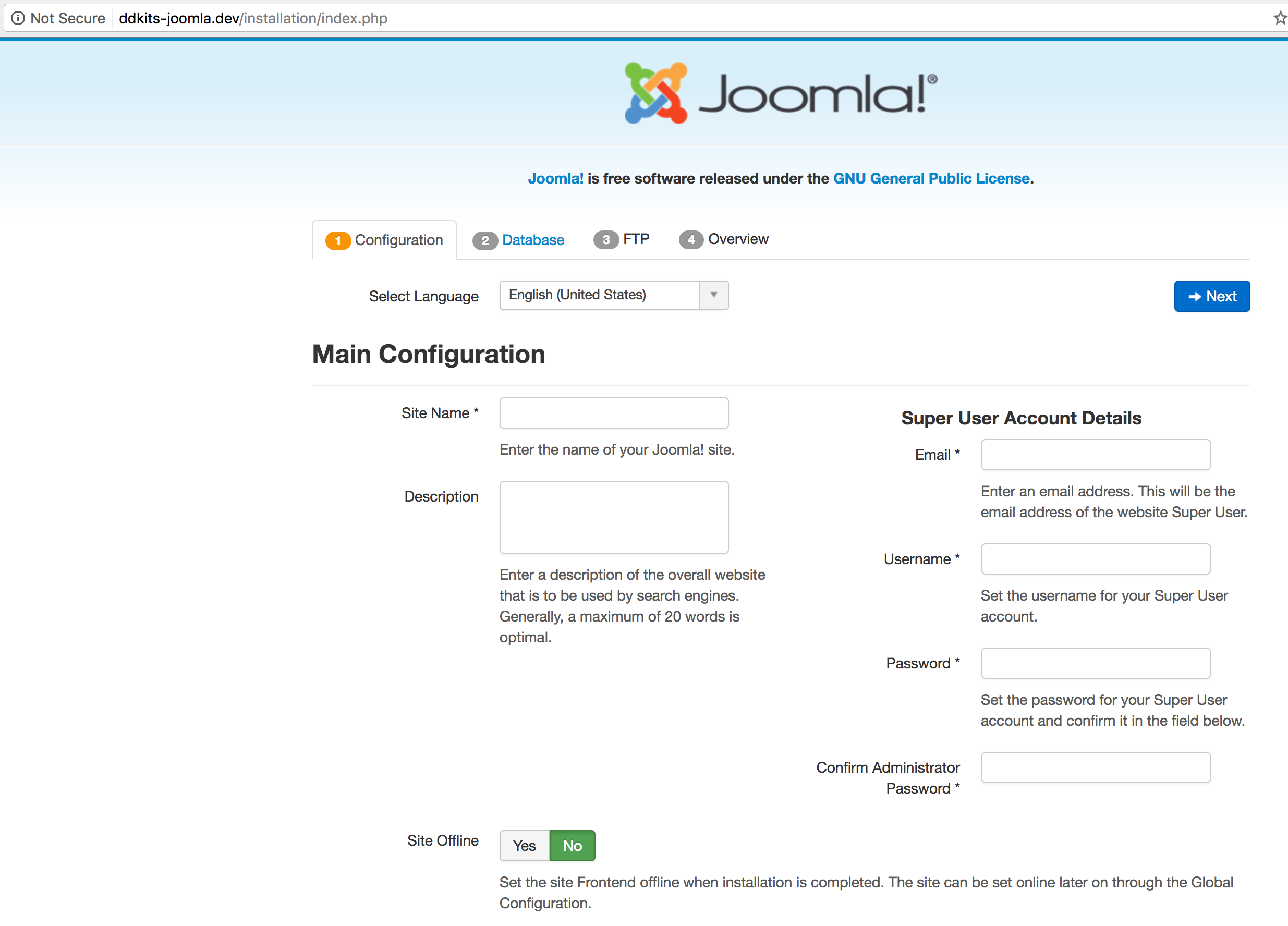Set Site Offline to Yes
Screen dimensions: 1288x926
pyautogui.click(x=524, y=845)
